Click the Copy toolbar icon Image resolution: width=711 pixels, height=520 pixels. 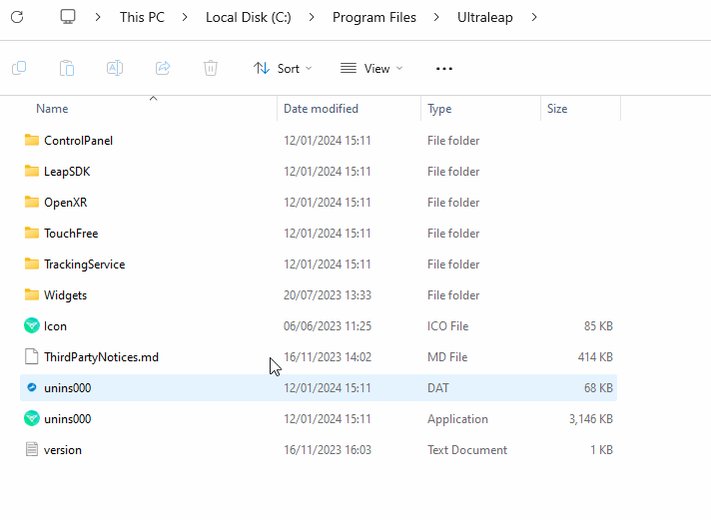(x=19, y=68)
